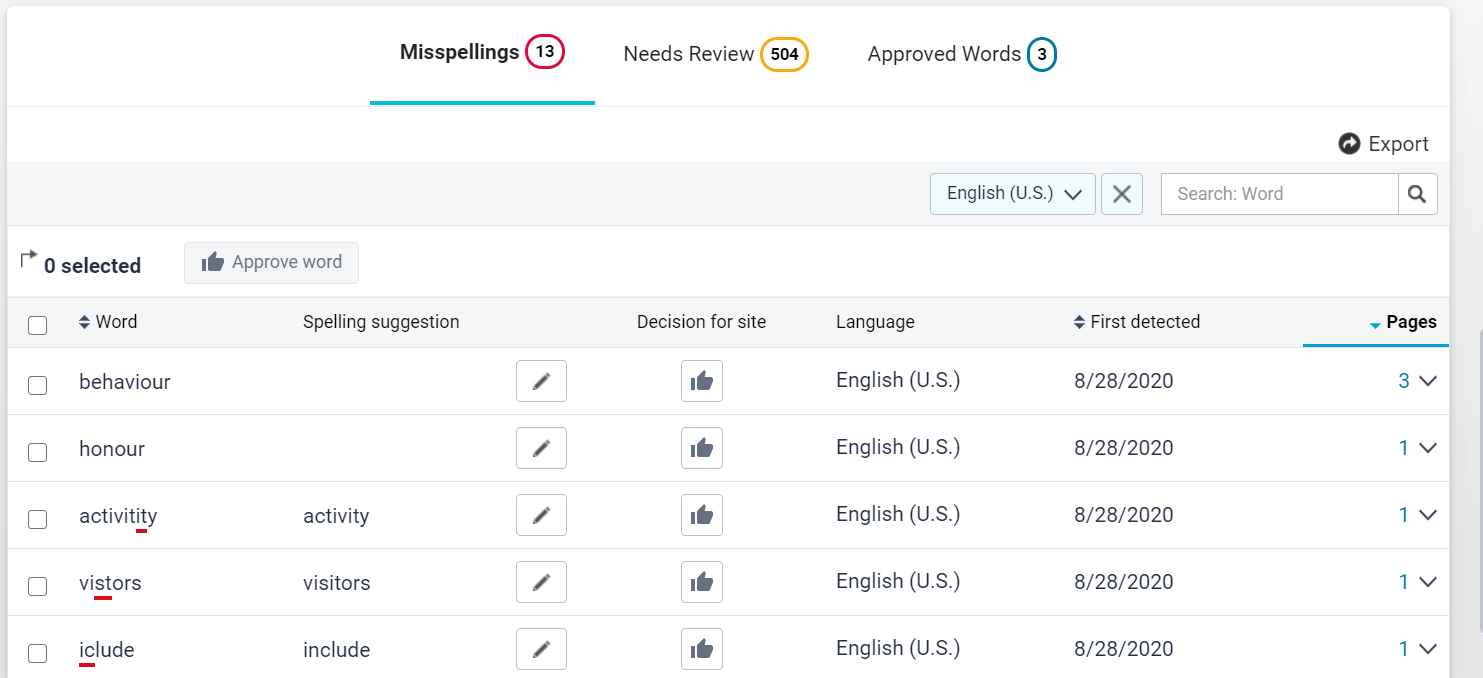This screenshot has height=678, width=1483.
Task: Clear the language filter with X icon
Action: 1122,194
